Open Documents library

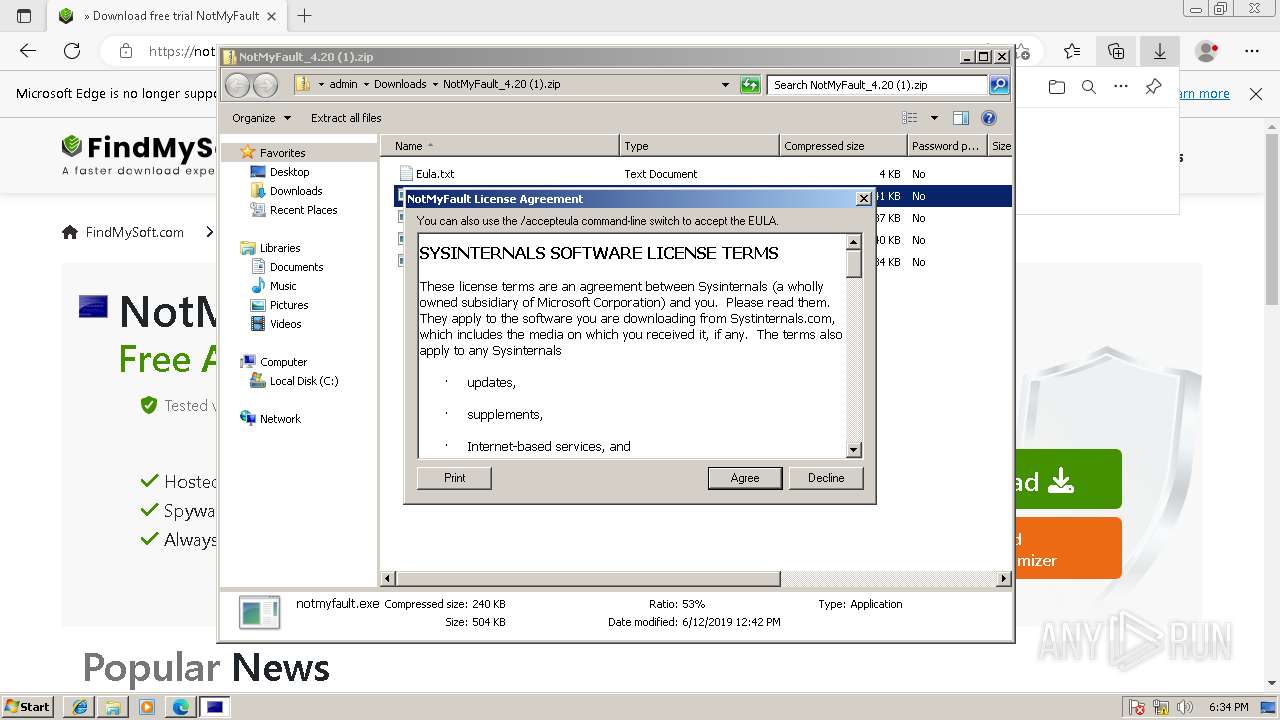(296, 267)
